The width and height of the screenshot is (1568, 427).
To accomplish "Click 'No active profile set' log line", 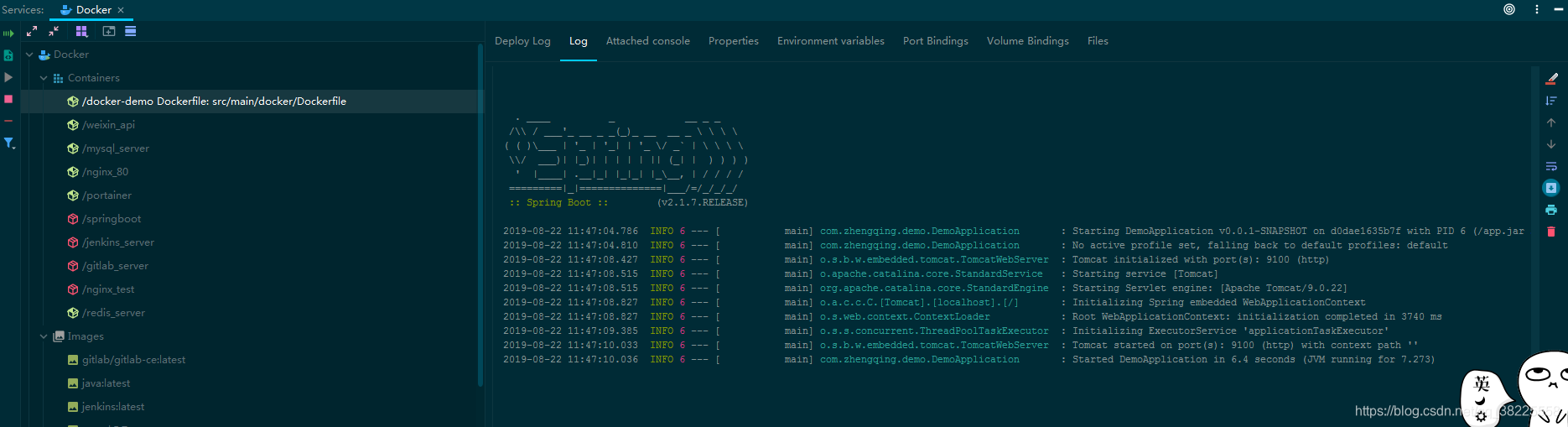I will coord(975,246).
